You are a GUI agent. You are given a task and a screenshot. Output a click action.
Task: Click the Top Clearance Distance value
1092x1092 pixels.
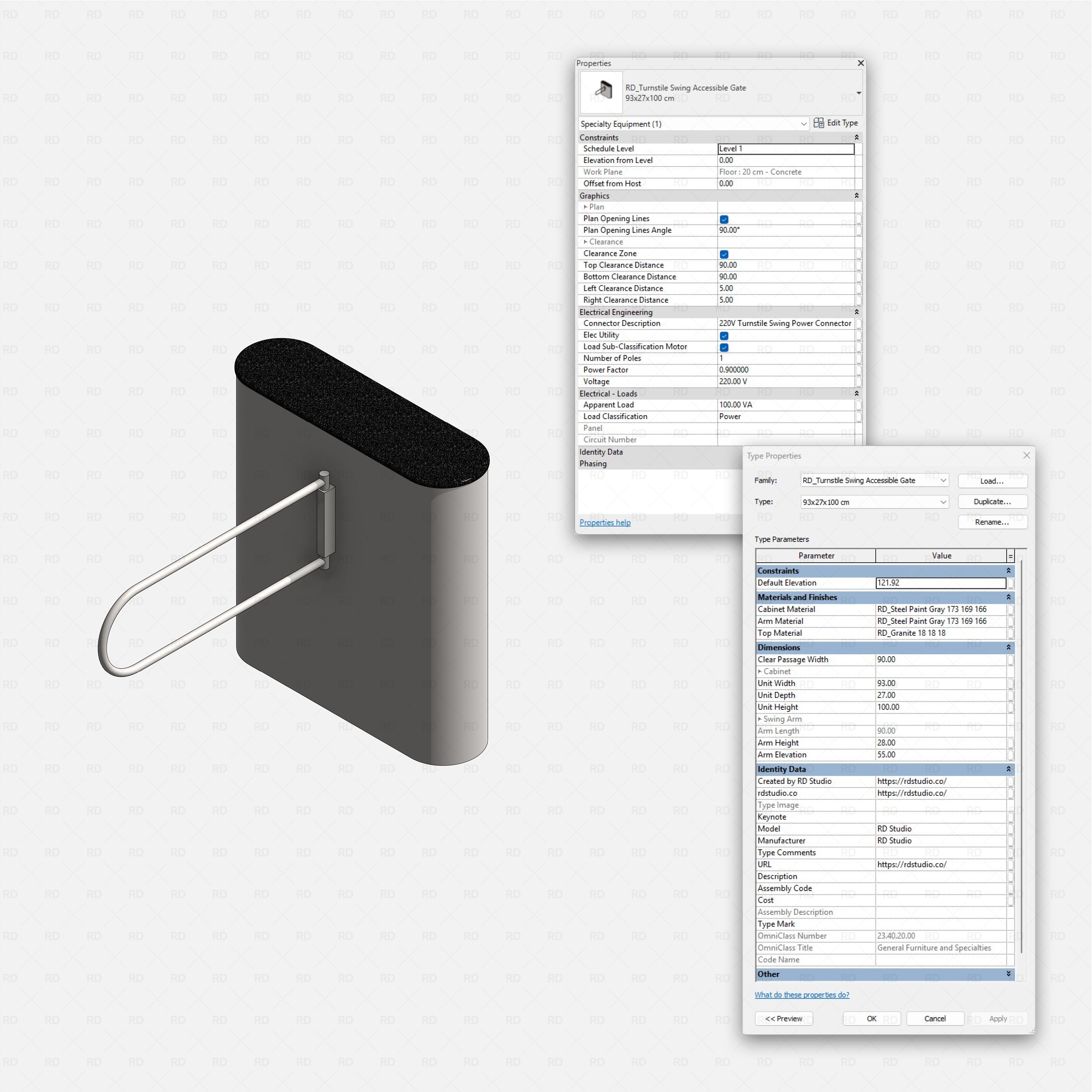[x=786, y=265]
